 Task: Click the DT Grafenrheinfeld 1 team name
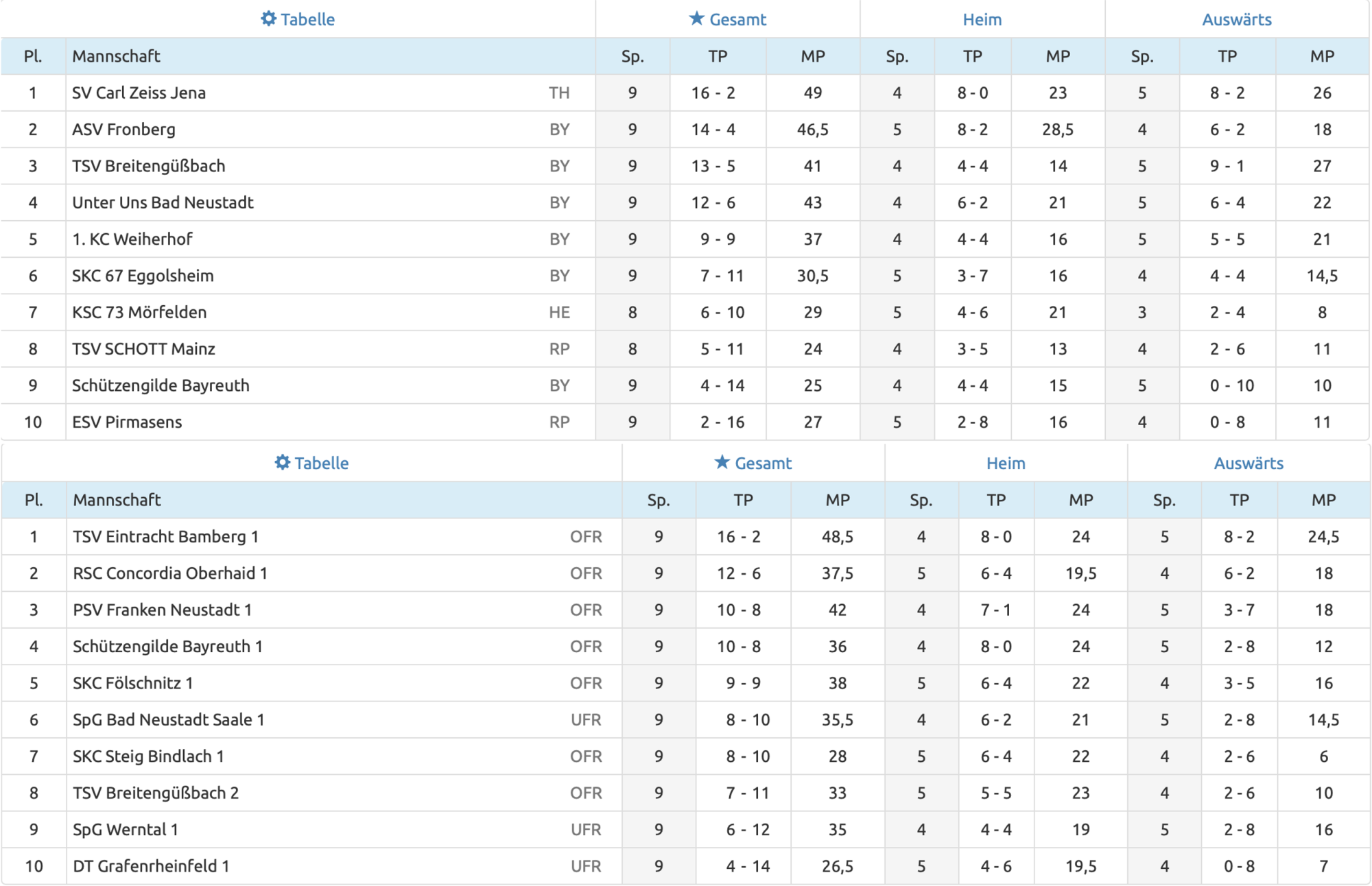point(151,865)
